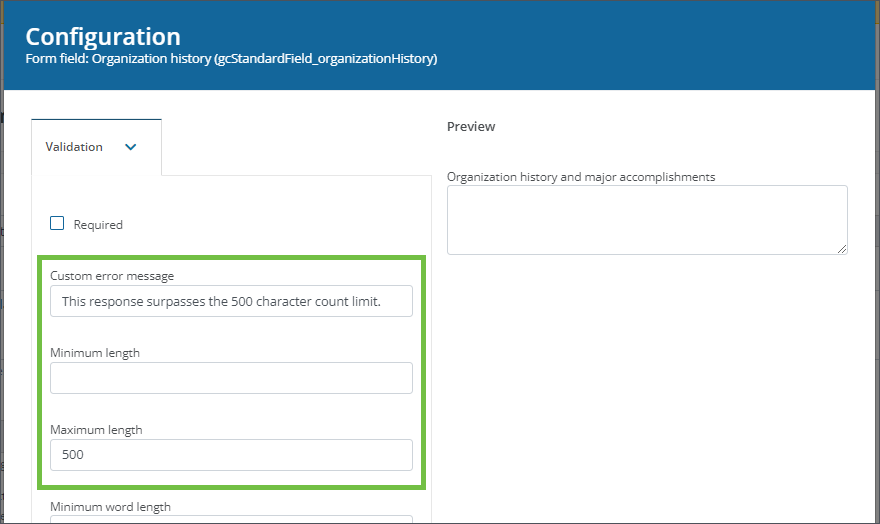Click the 'Maximum length' label
Screen dimensions: 880x524
pos(96,430)
